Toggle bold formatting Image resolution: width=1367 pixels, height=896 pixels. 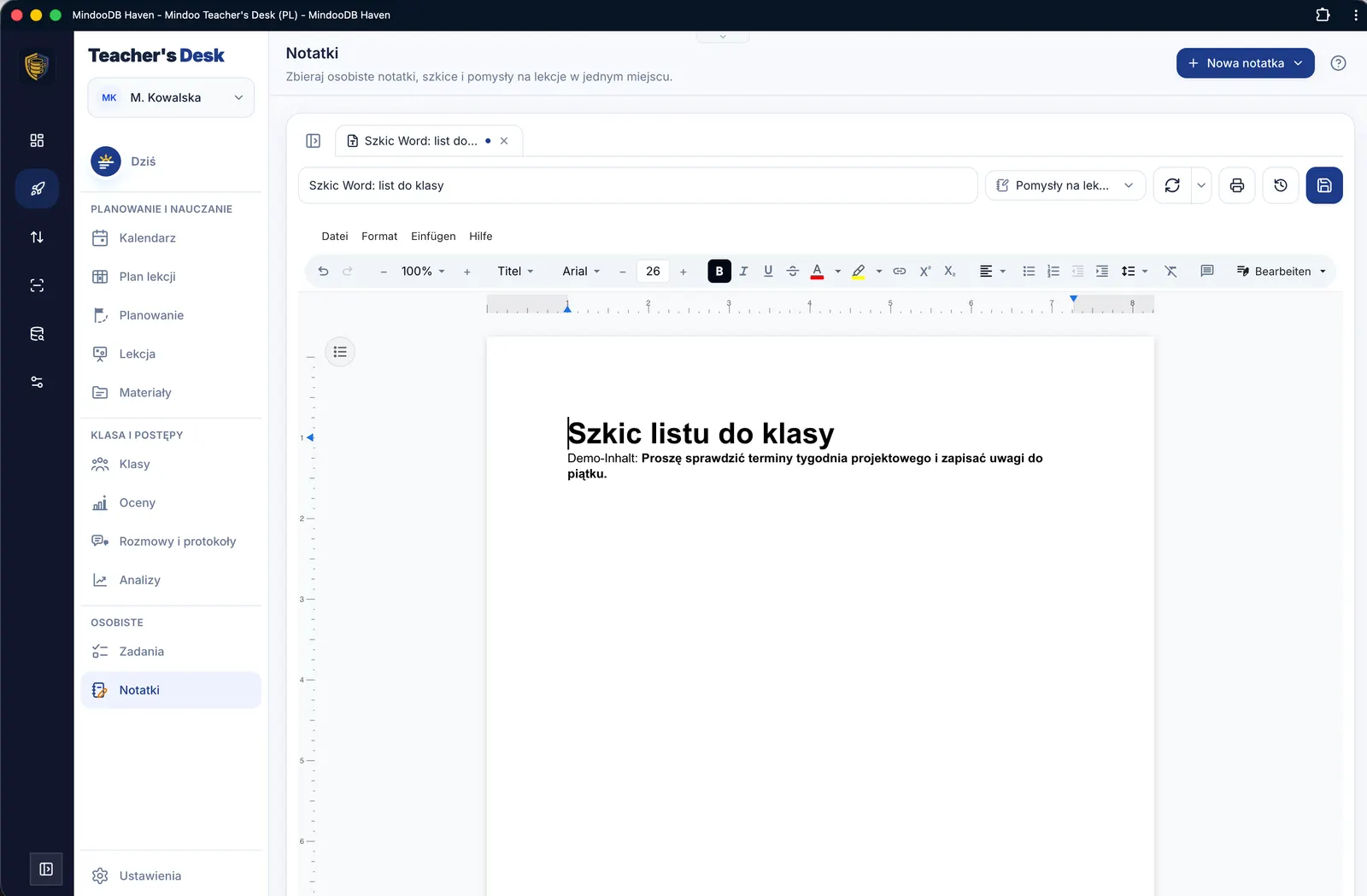(x=719, y=272)
